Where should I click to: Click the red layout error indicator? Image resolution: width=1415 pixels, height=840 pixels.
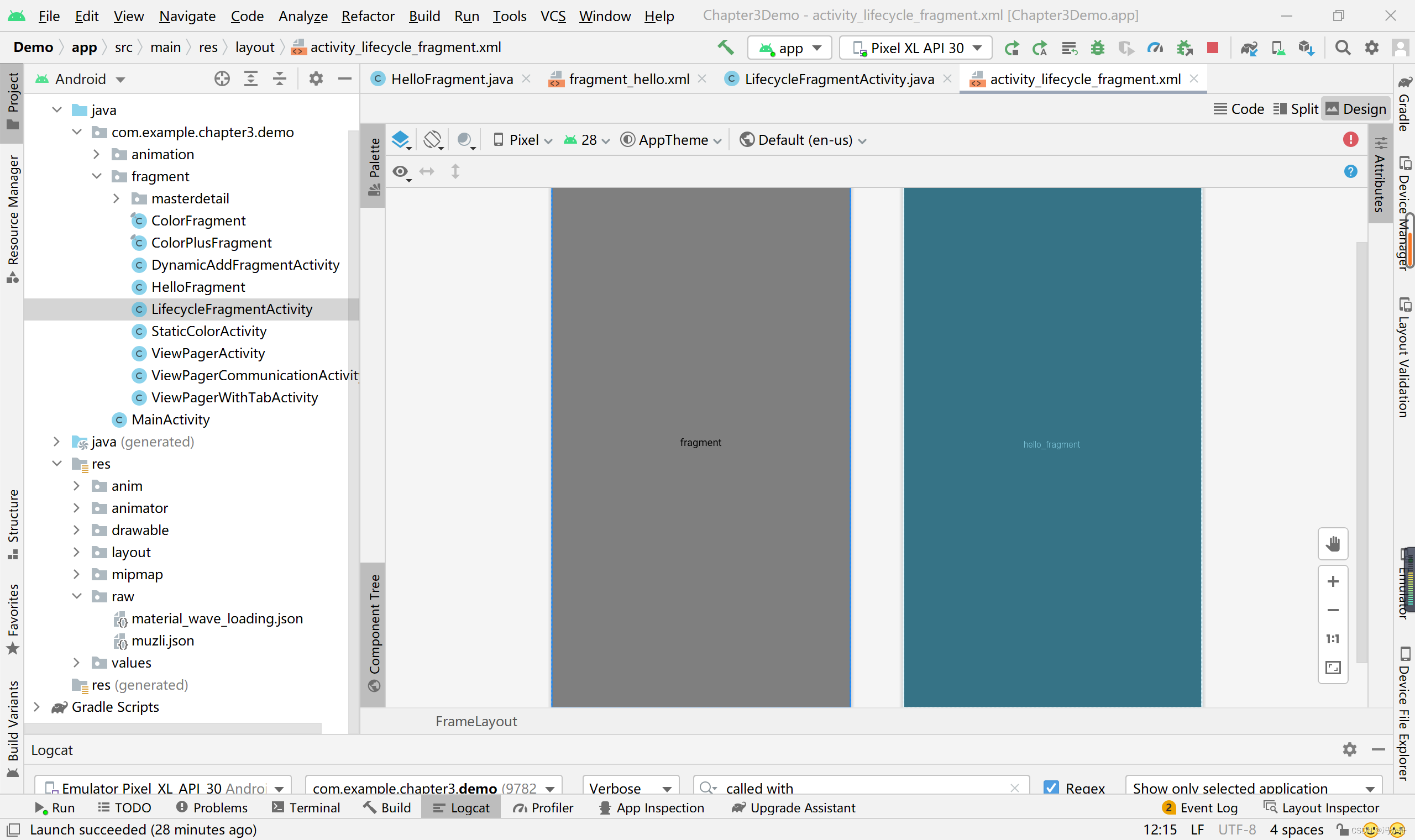(x=1350, y=139)
